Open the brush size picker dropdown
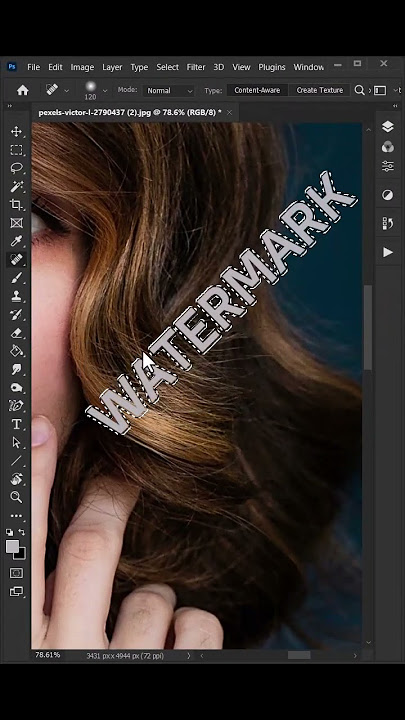This screenshot has height=720, width=405. pyautogui.click(x=105, y=91)
